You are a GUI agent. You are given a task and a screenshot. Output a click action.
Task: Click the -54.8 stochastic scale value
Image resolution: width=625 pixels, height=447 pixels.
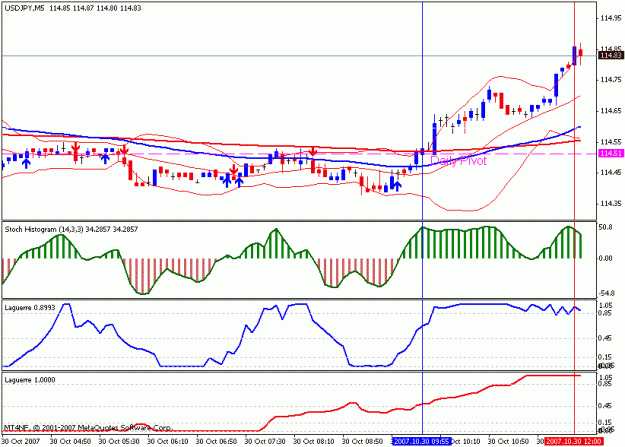point(605,293)
